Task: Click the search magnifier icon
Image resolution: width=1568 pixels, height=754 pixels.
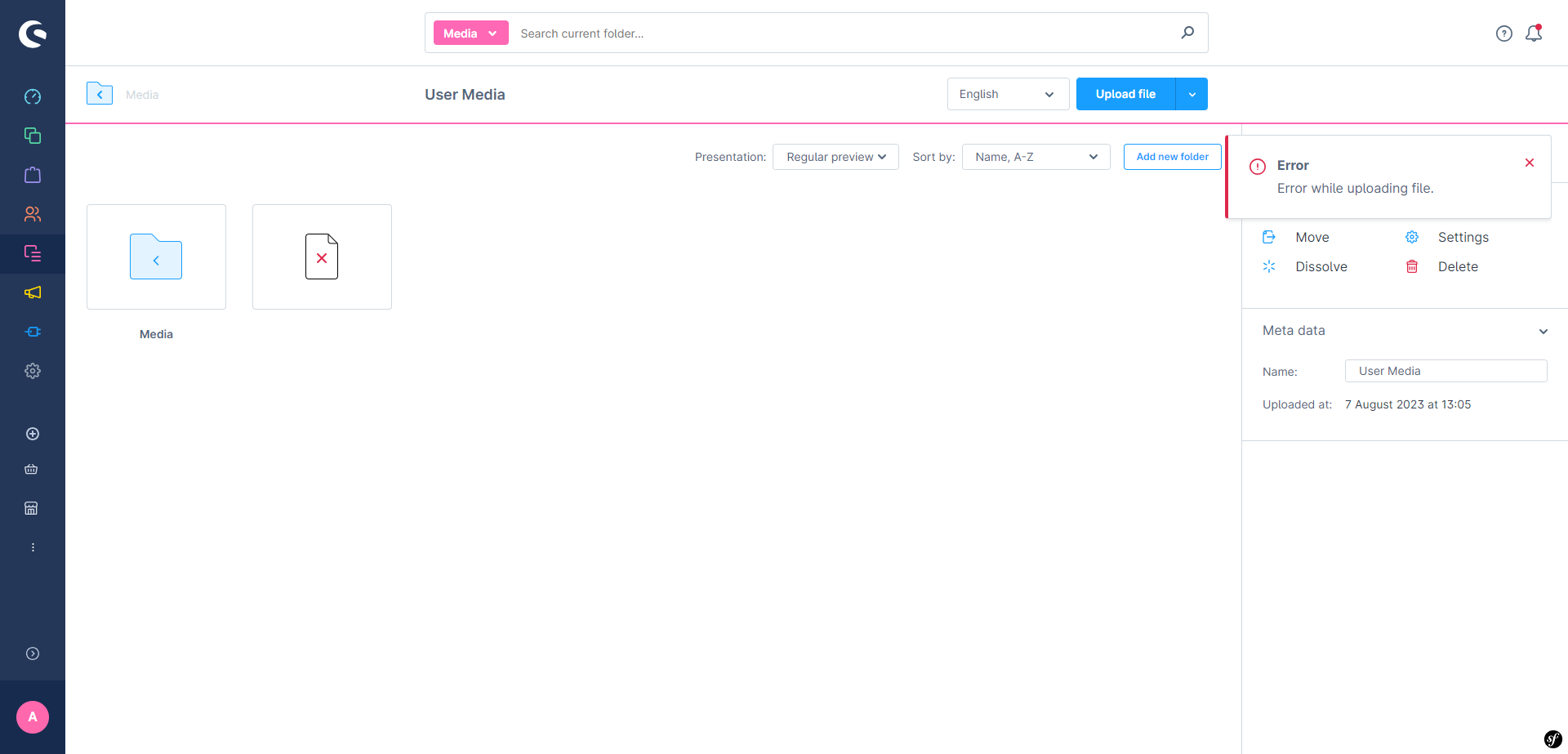Action: (1187, 33)
